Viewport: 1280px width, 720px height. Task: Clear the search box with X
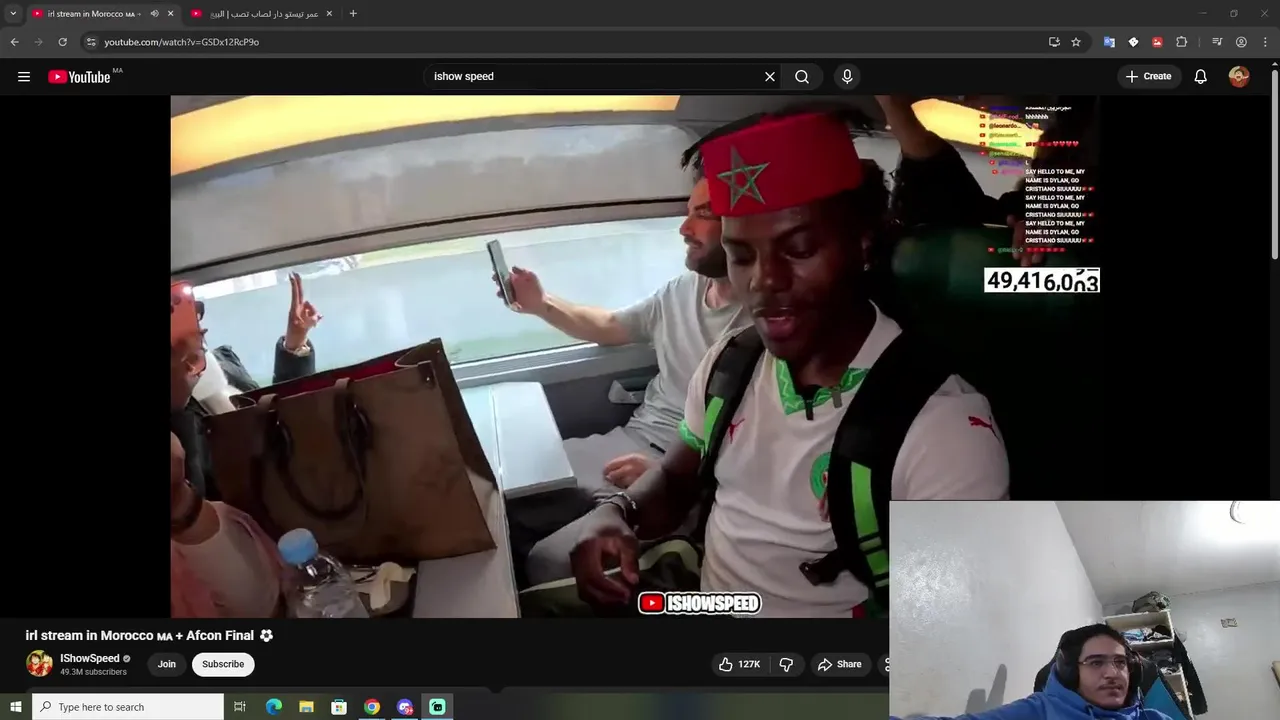(x=770, y=77)
